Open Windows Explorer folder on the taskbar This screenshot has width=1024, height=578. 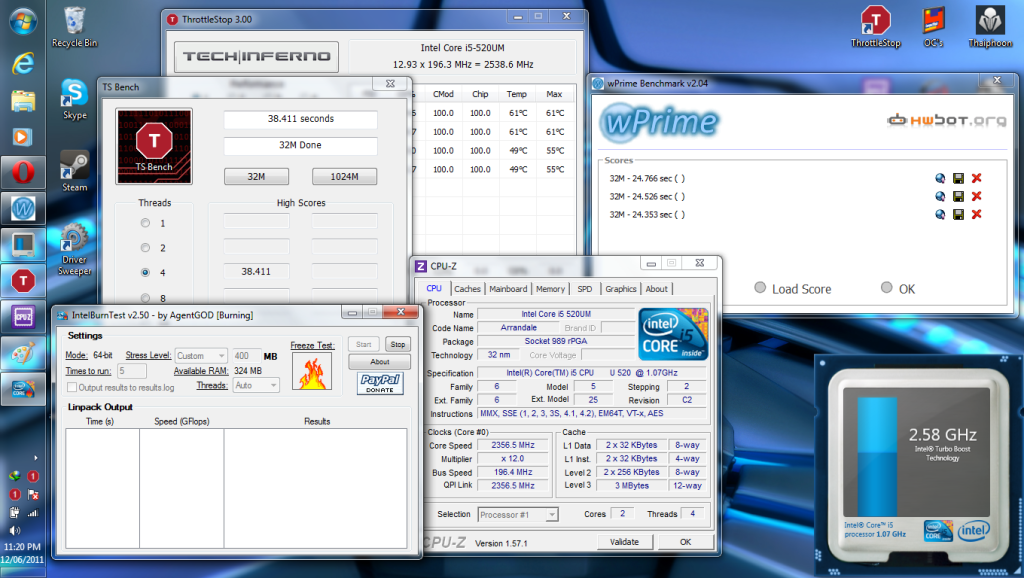(x=23, y=101)
